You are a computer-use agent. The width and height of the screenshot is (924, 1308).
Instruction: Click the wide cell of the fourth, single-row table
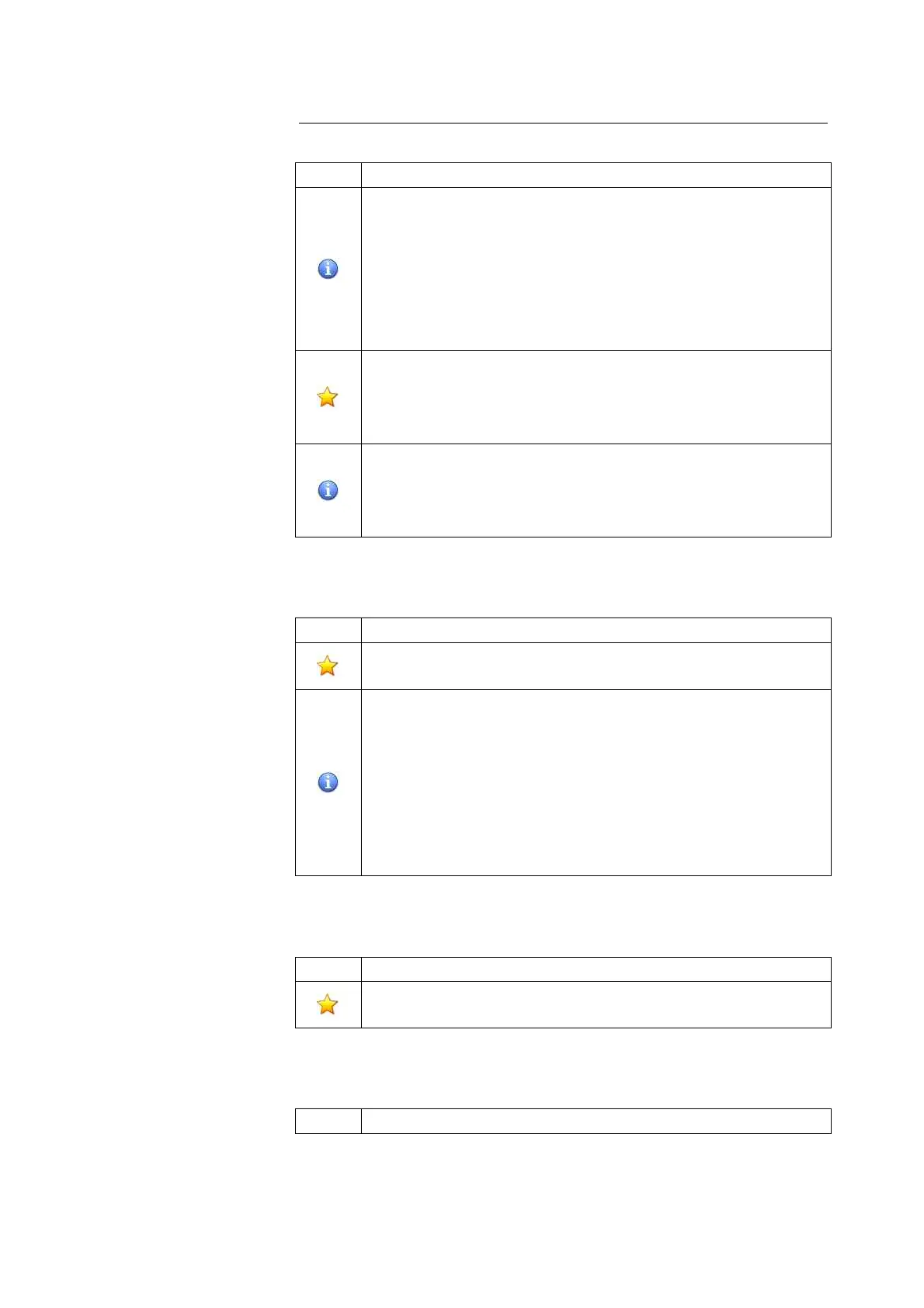click(596, 1121)
